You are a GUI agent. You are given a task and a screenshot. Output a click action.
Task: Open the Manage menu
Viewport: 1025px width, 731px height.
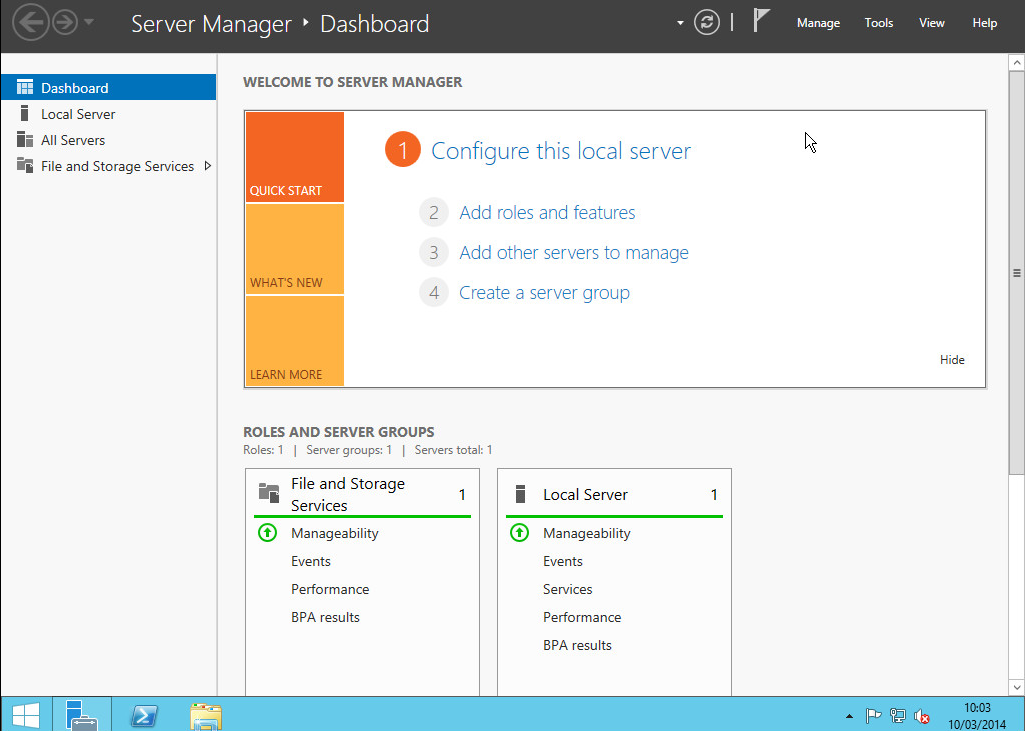(x=818, y=23)
